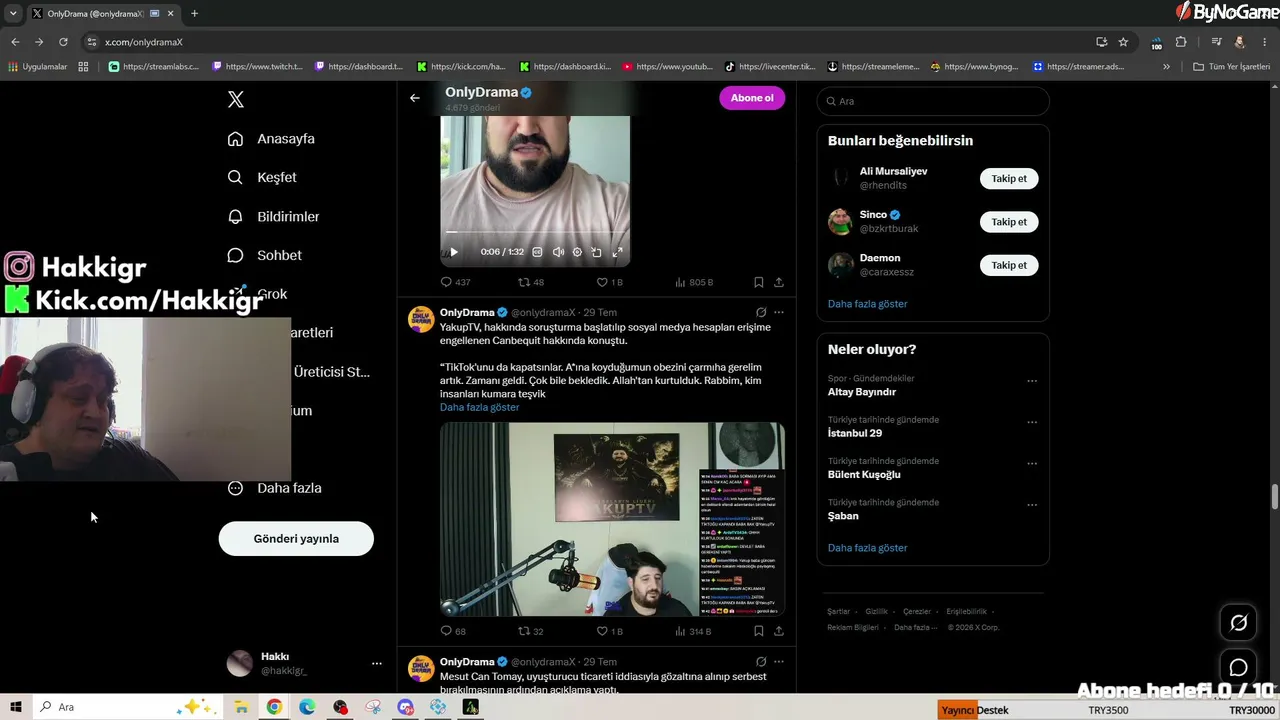Open the YouTube bookmark
This screenshot has height=720, width=1280.
tap(668, 67)
